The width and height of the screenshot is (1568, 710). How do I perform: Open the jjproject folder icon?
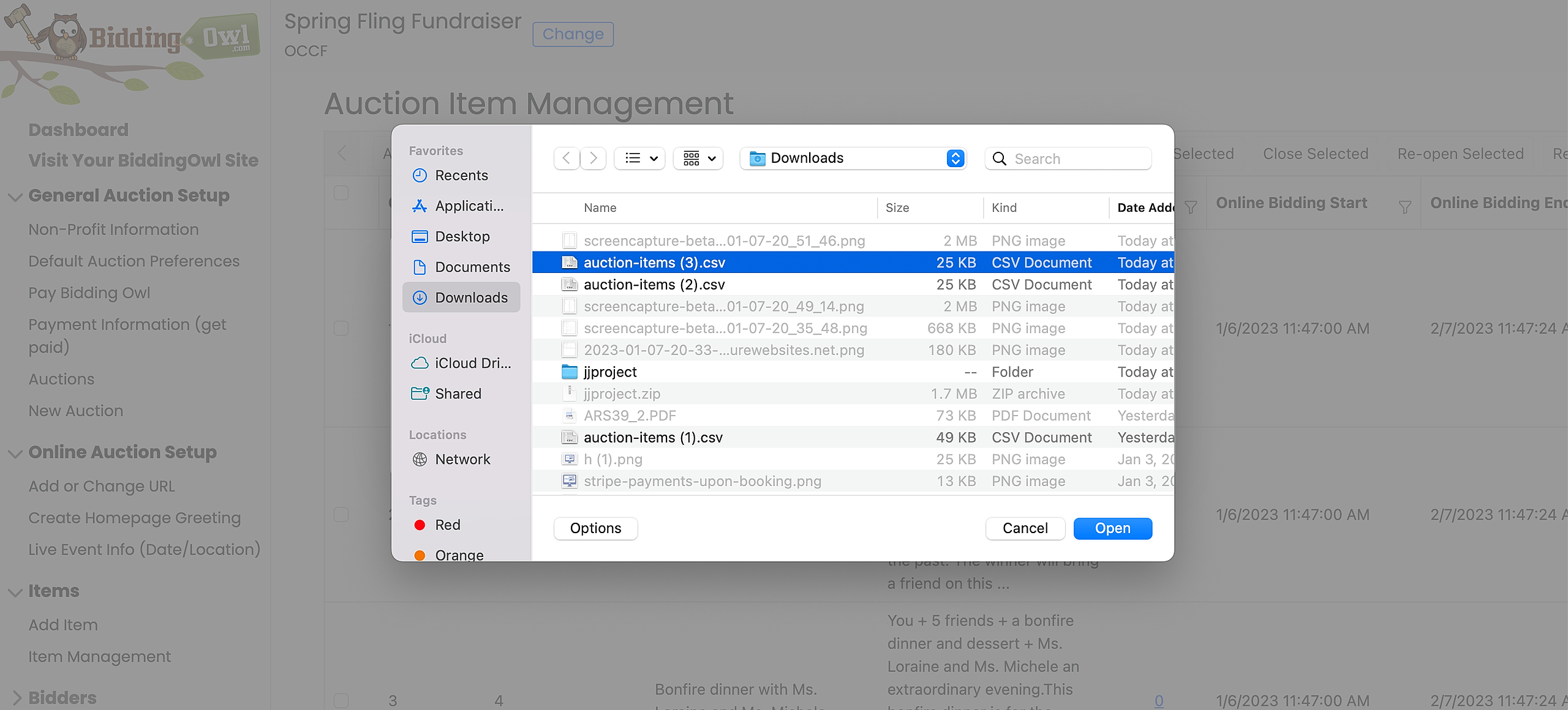click(570, 372)
